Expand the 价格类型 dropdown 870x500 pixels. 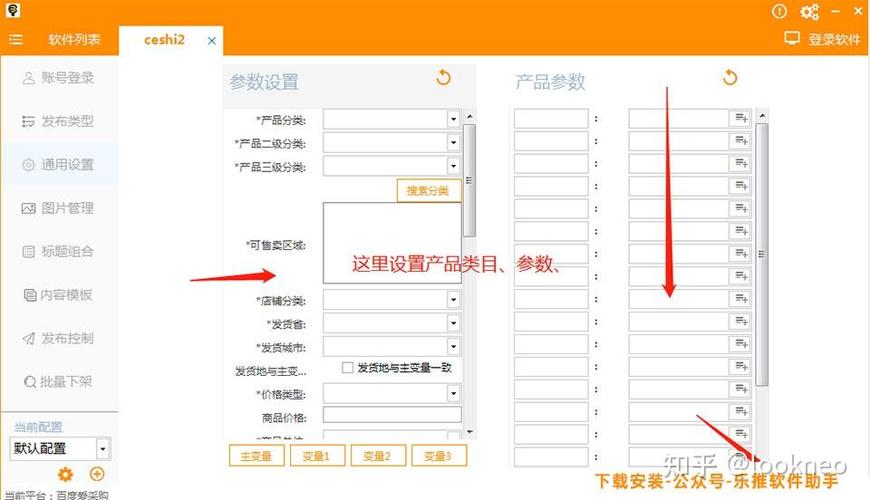pos(453,393)
